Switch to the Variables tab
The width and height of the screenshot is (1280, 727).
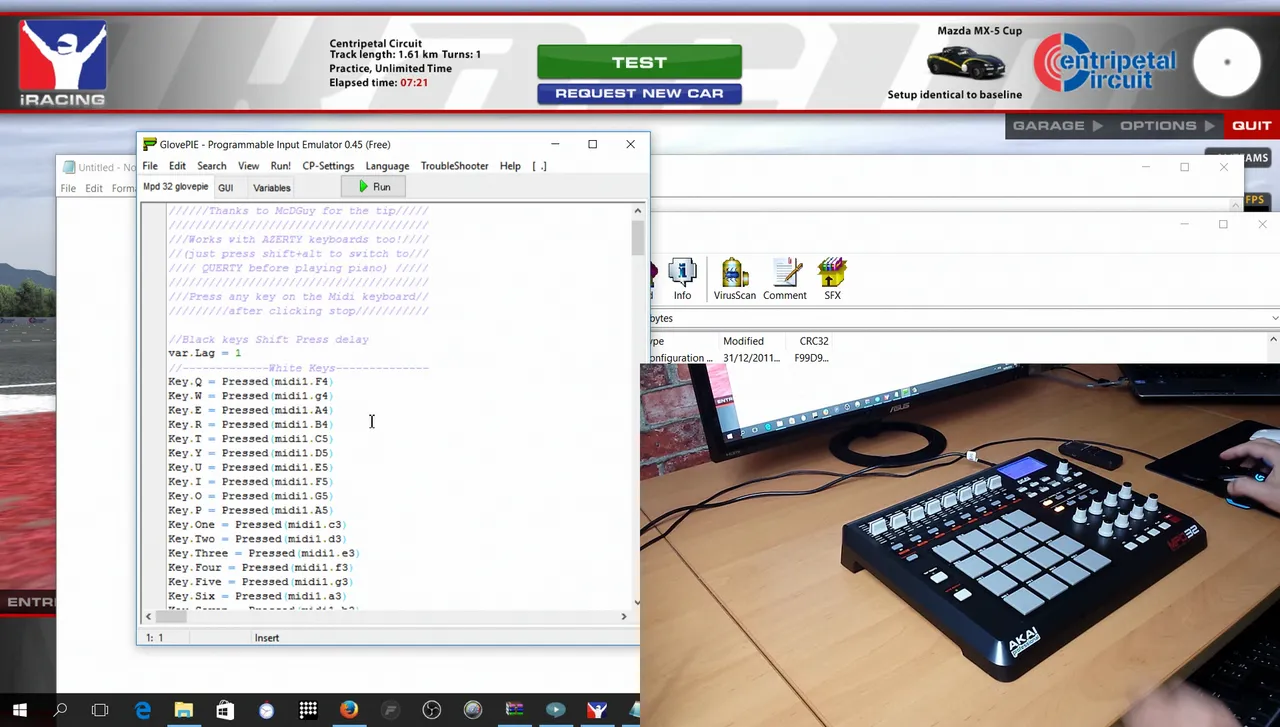click(x=272, y=188)
